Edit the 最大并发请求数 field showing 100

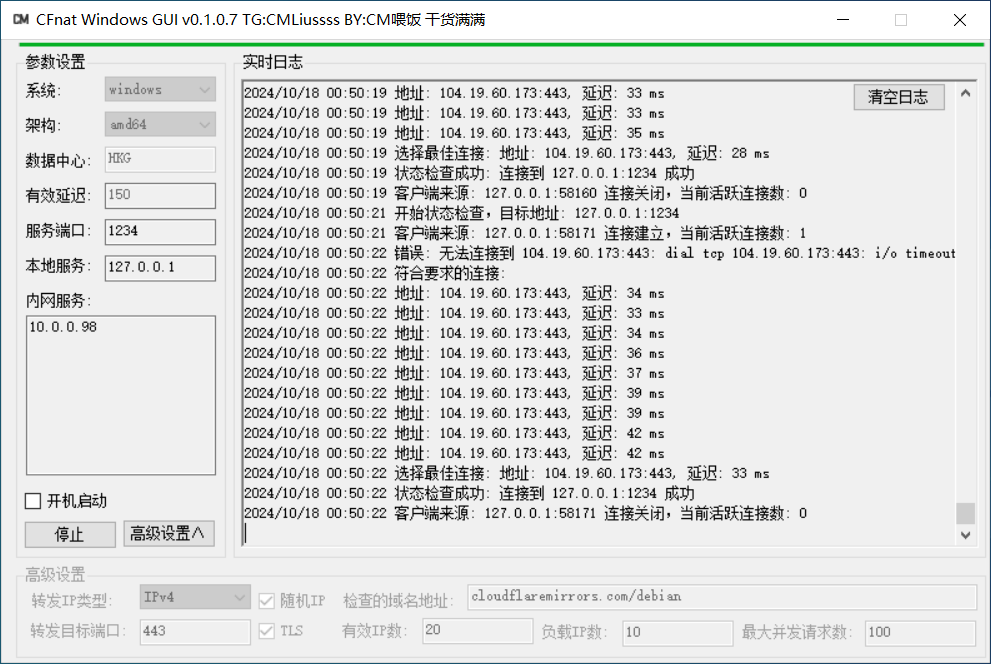920,631
